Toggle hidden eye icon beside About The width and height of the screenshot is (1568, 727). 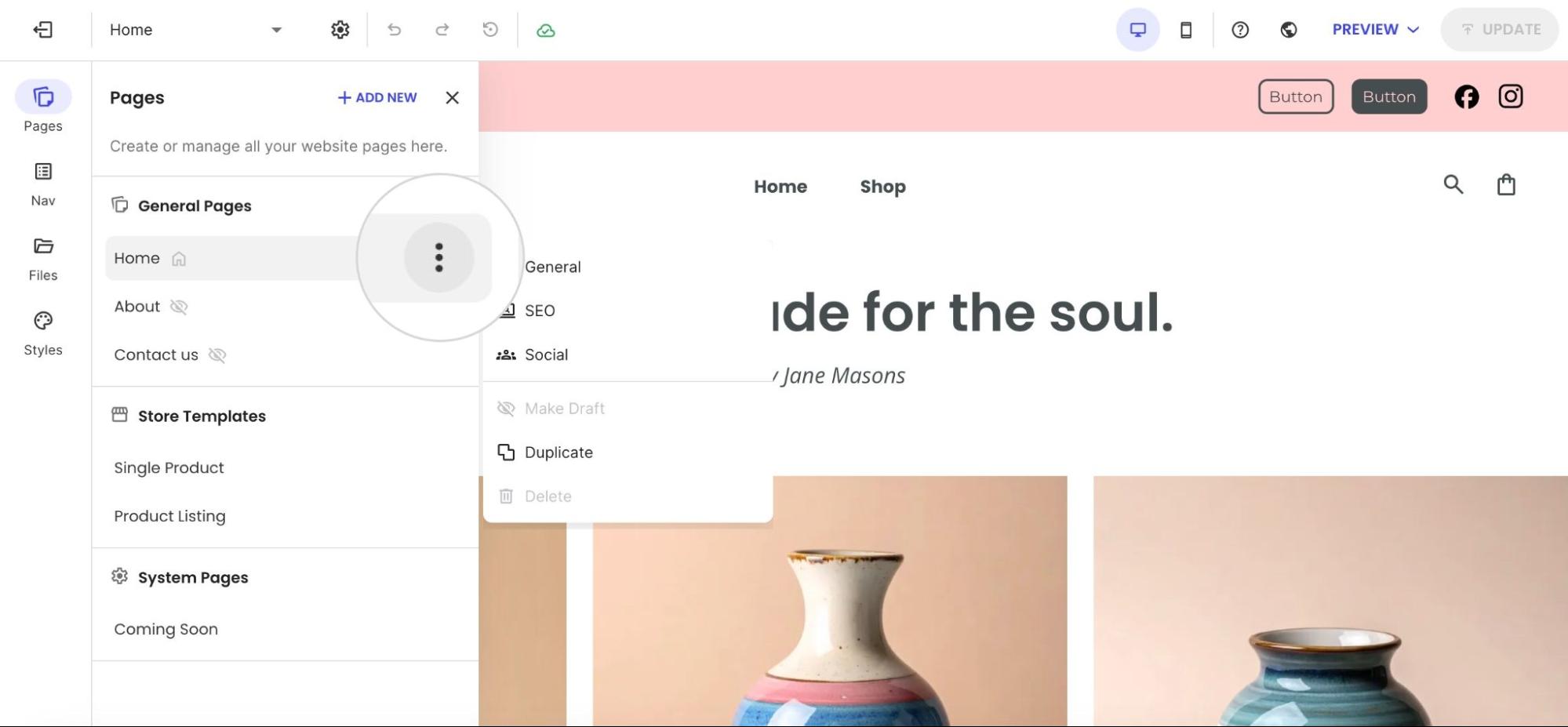179,307
